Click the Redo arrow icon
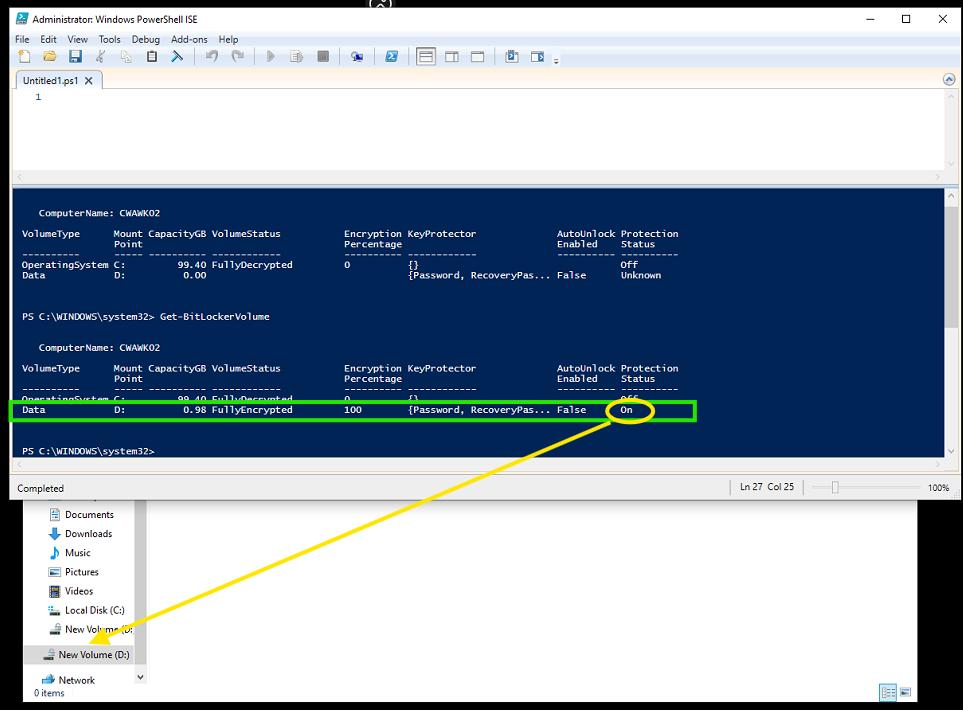Image resolution: width=963 pixels, height=710 pixels. (x=238, y=57)
